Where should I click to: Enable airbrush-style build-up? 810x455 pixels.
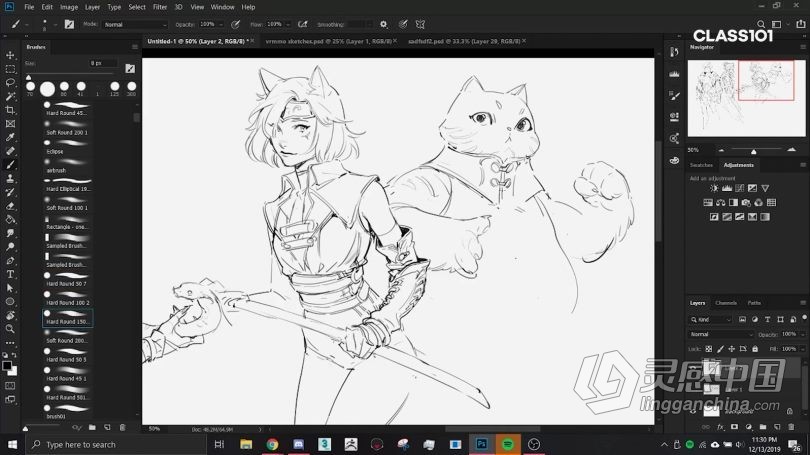click(x=303, y=24)
